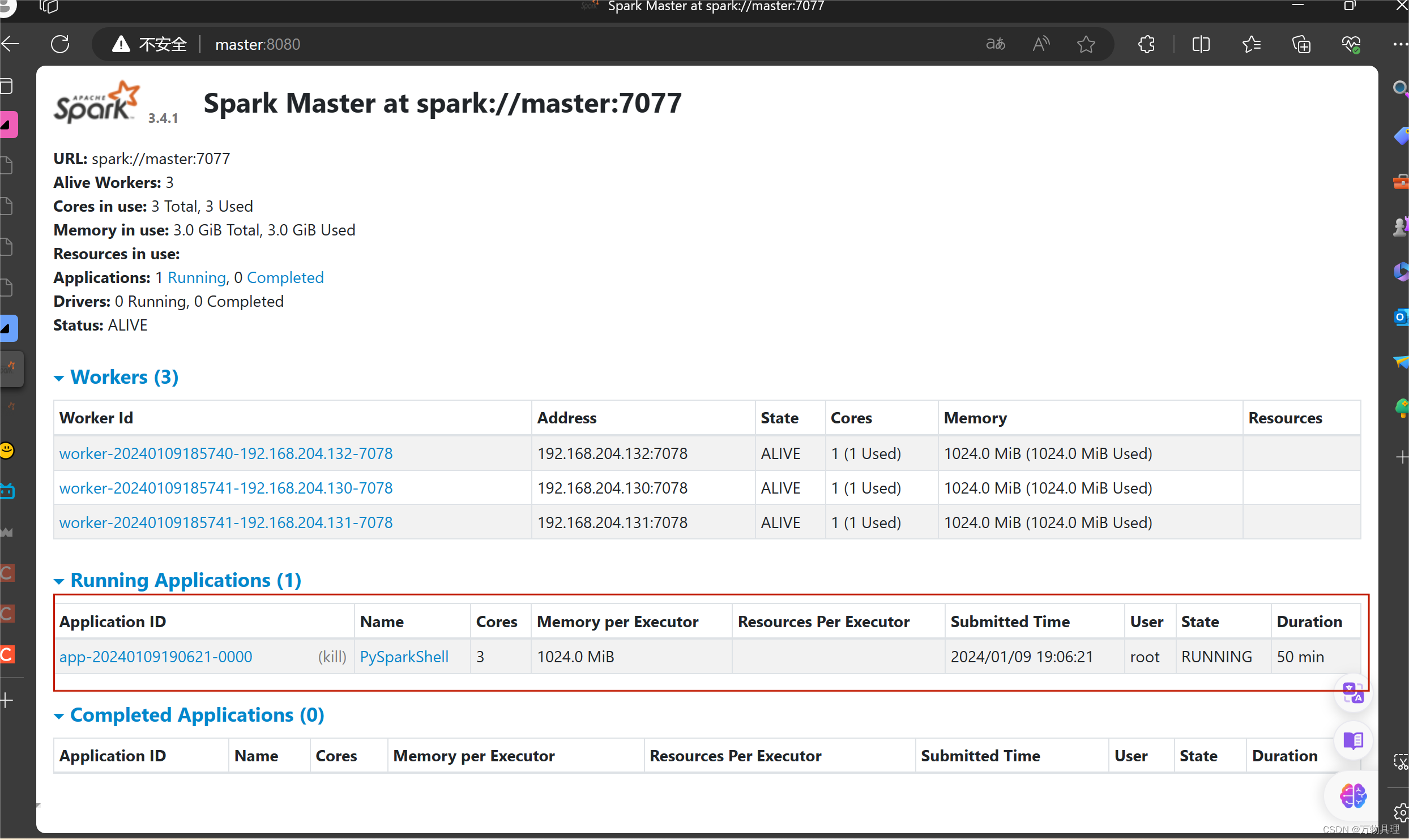Reload the Spark Master page

click(60, 44)
